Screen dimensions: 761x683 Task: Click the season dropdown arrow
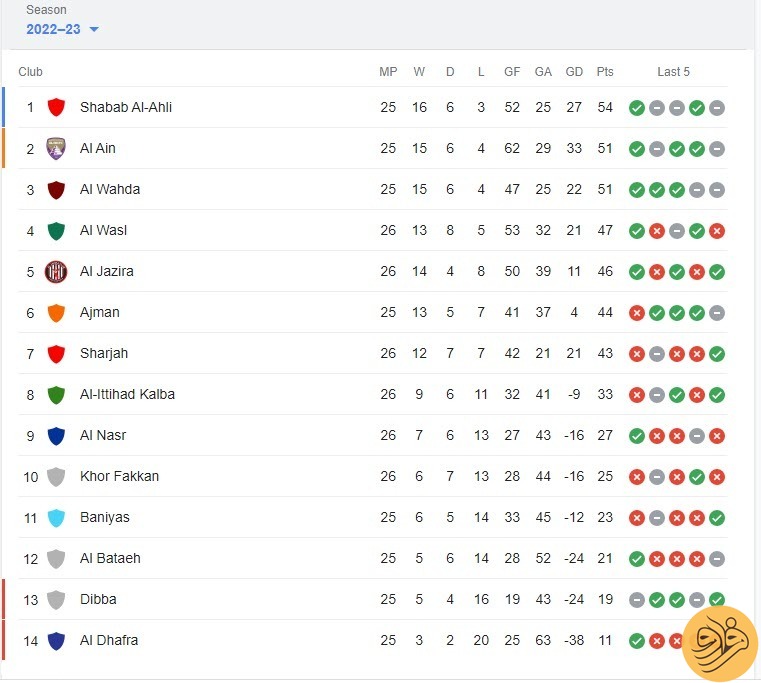coord(94,30)
